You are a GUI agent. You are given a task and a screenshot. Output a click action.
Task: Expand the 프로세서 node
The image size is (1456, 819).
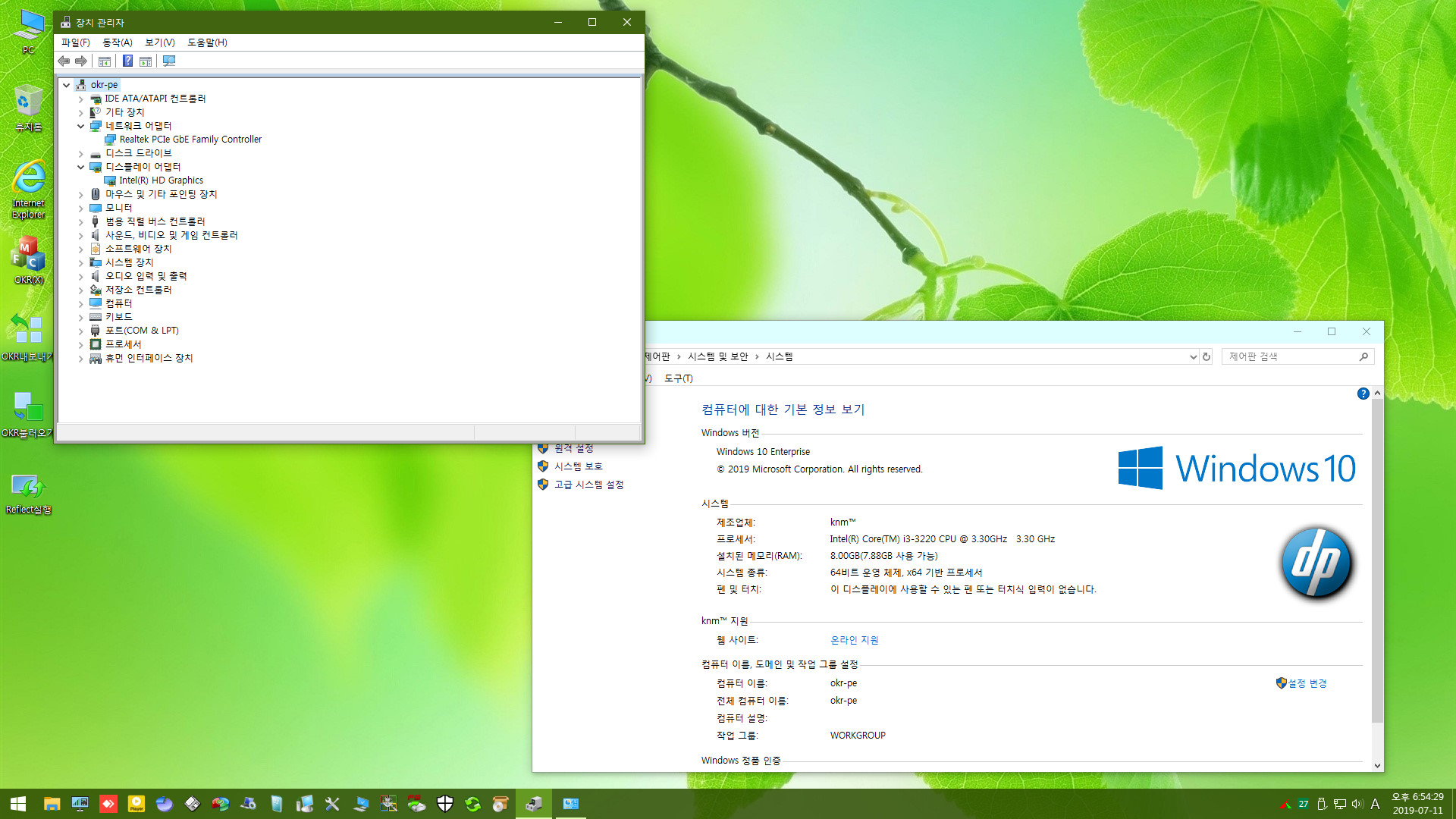click(x=80, y=345)
